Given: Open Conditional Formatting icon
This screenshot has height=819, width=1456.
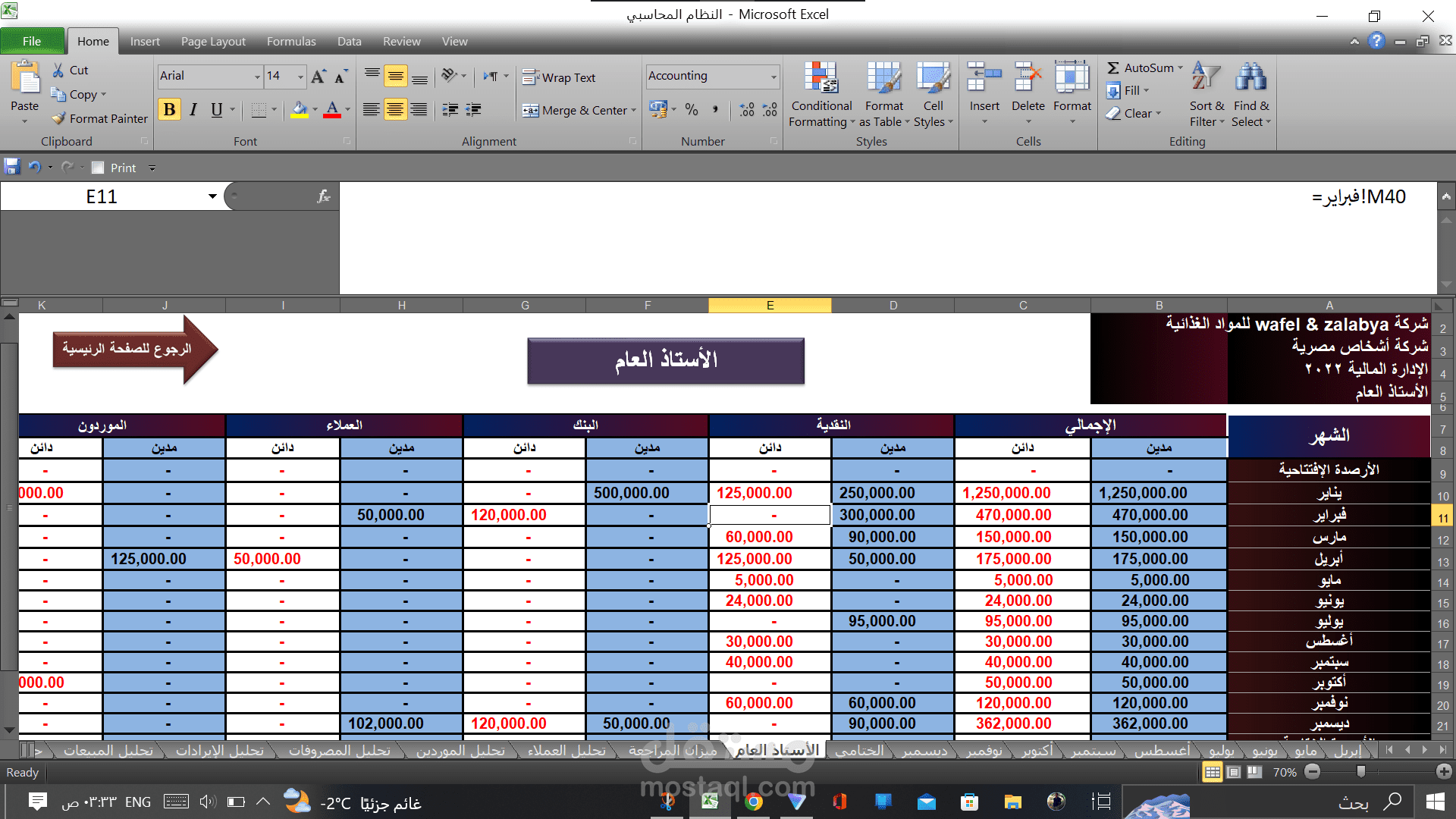Looking at the screenshot, I should [x=821, y=78].
